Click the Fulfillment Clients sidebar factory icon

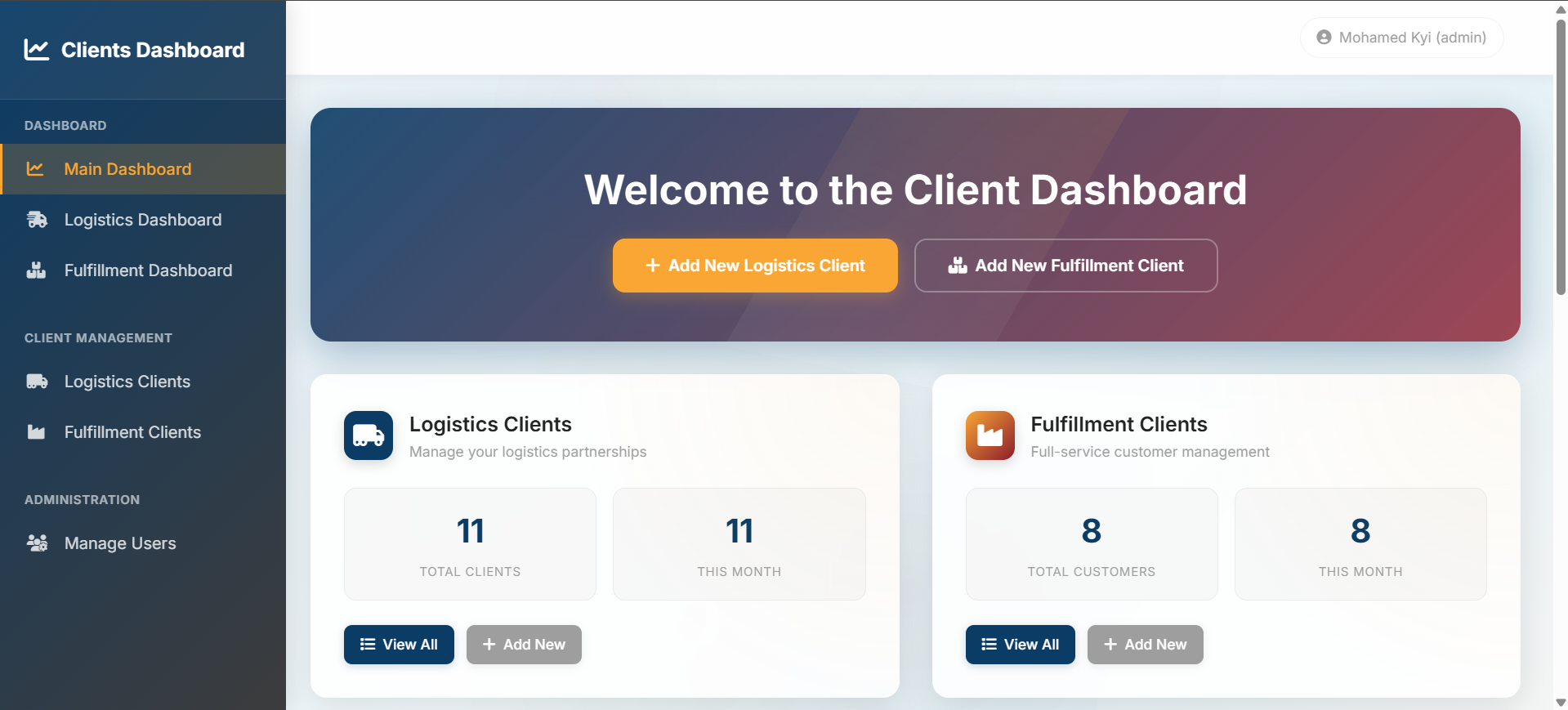click(x=36, y=432)
